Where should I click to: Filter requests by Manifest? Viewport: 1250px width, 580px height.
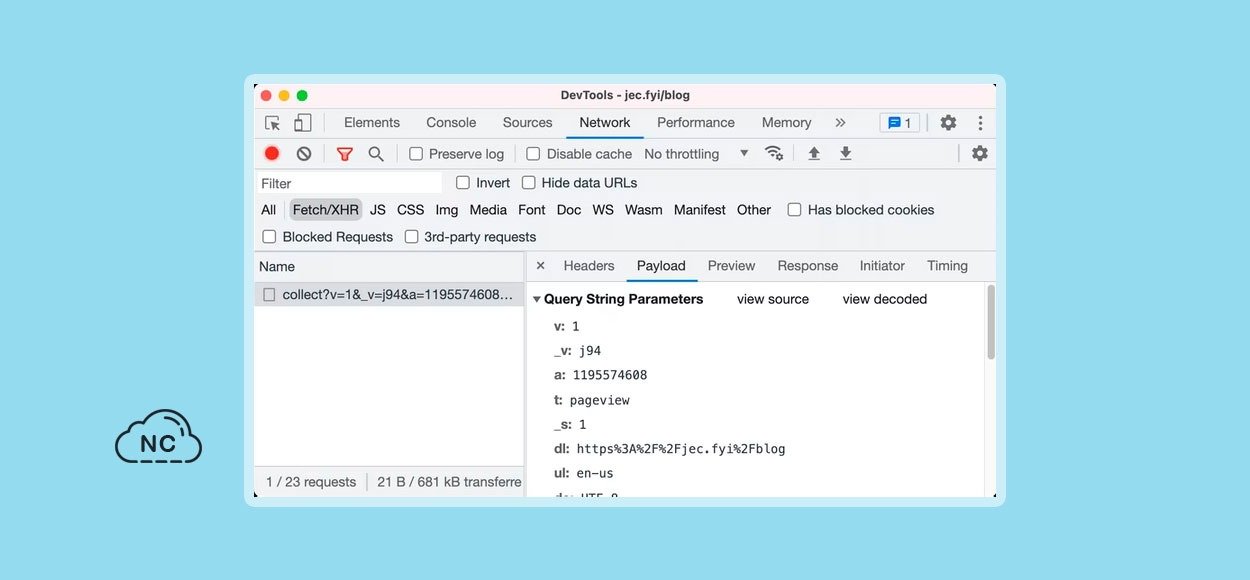point(700,210)
